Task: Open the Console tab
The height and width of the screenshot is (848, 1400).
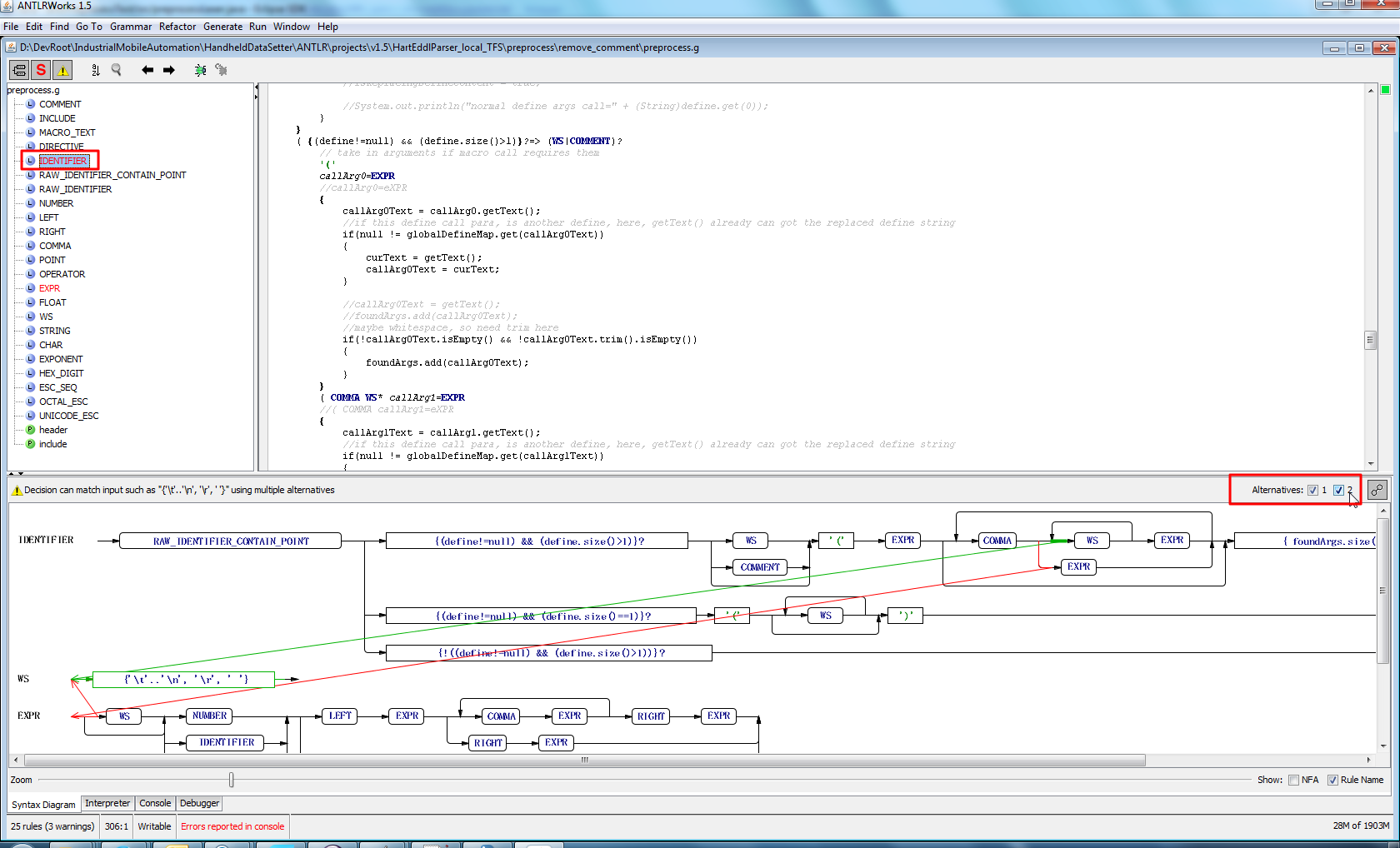Action: point(155,803)
